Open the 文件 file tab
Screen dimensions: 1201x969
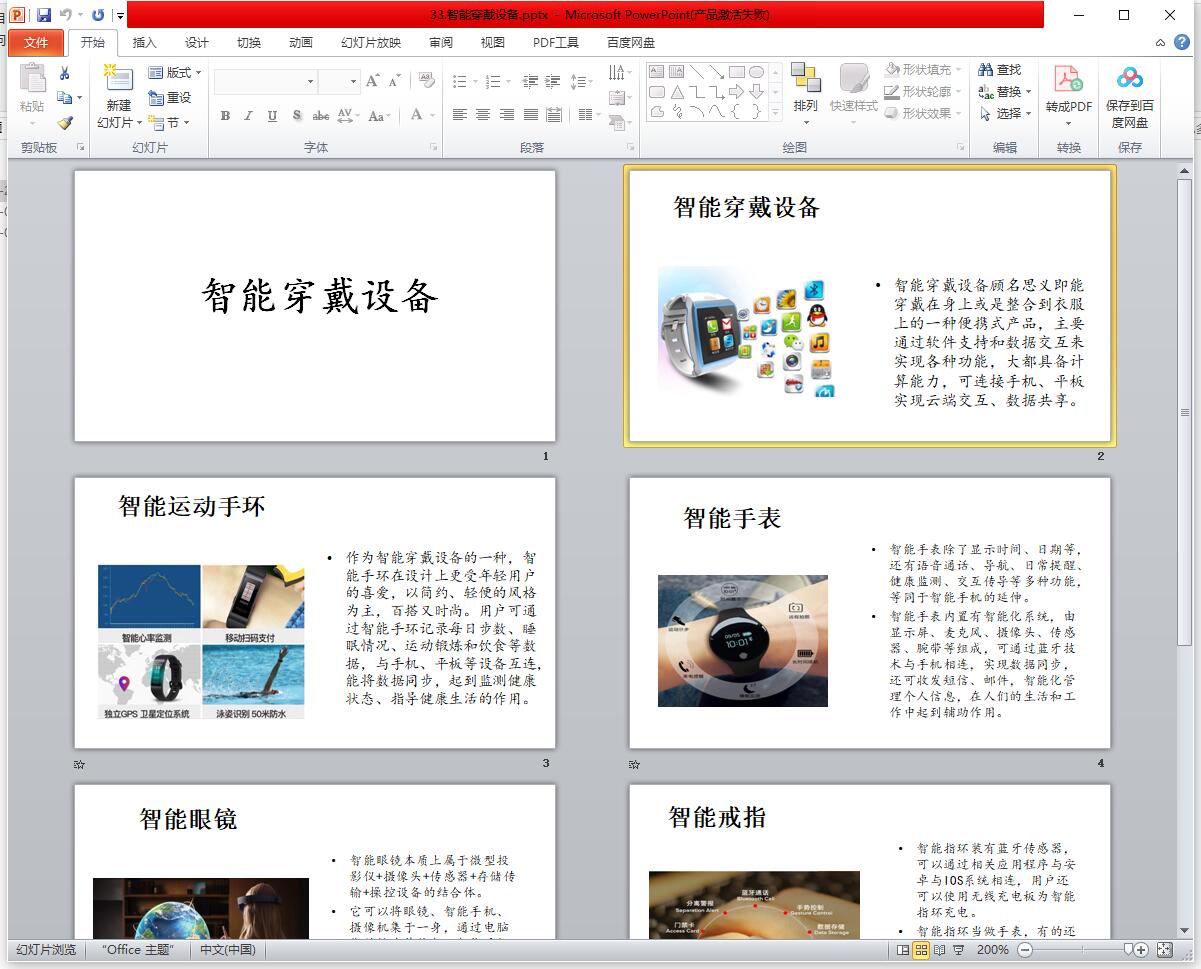36,43
